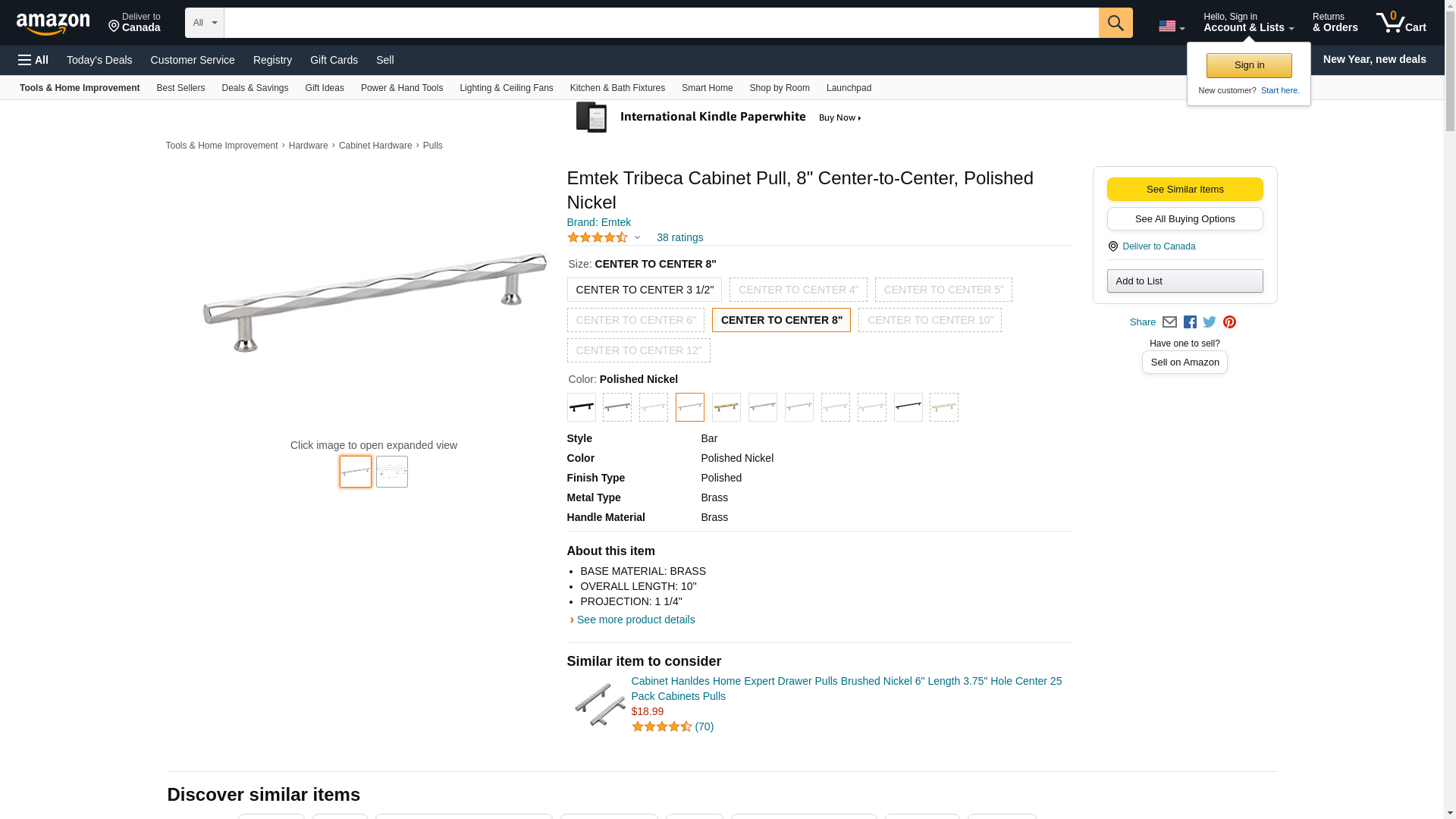Select size Center to Center 8"

[781, 320]
